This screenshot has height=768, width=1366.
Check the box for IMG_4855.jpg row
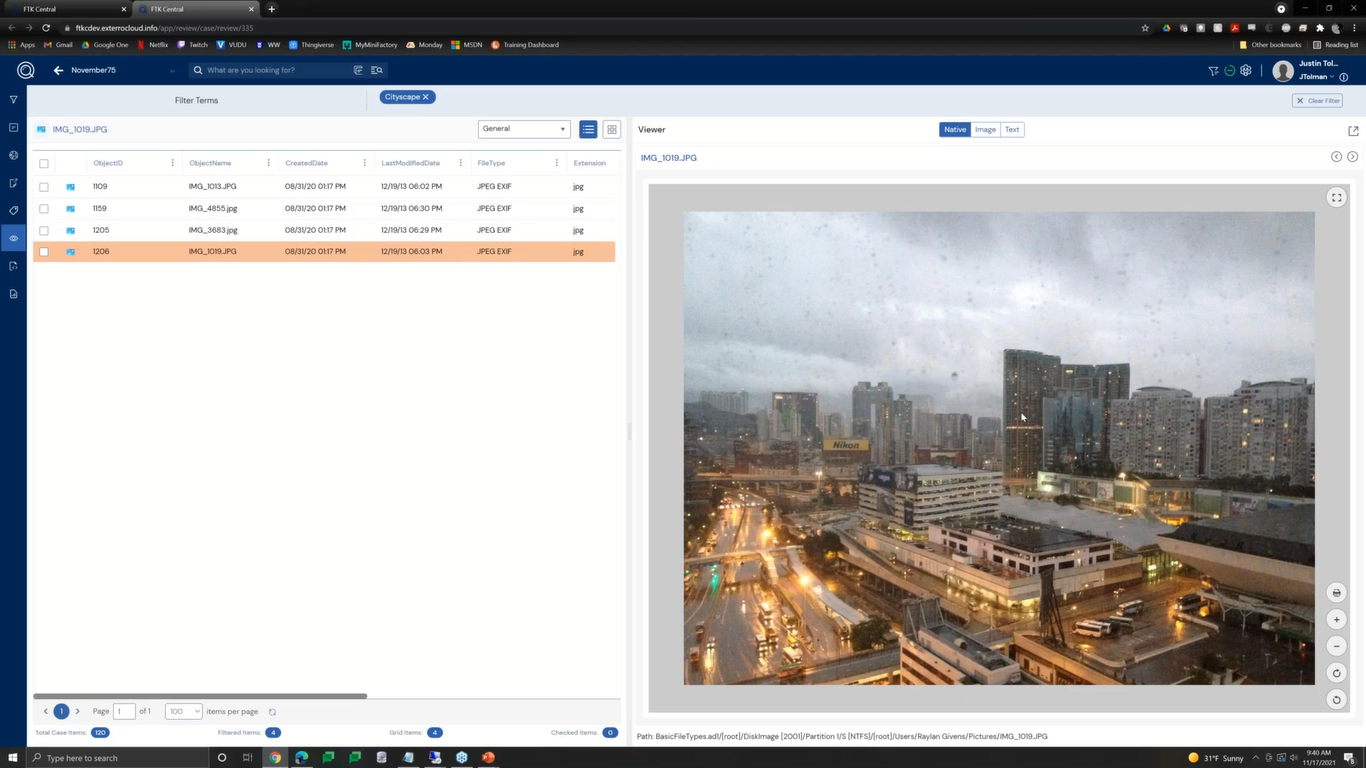pyautogui.click(x=44, y=209)
